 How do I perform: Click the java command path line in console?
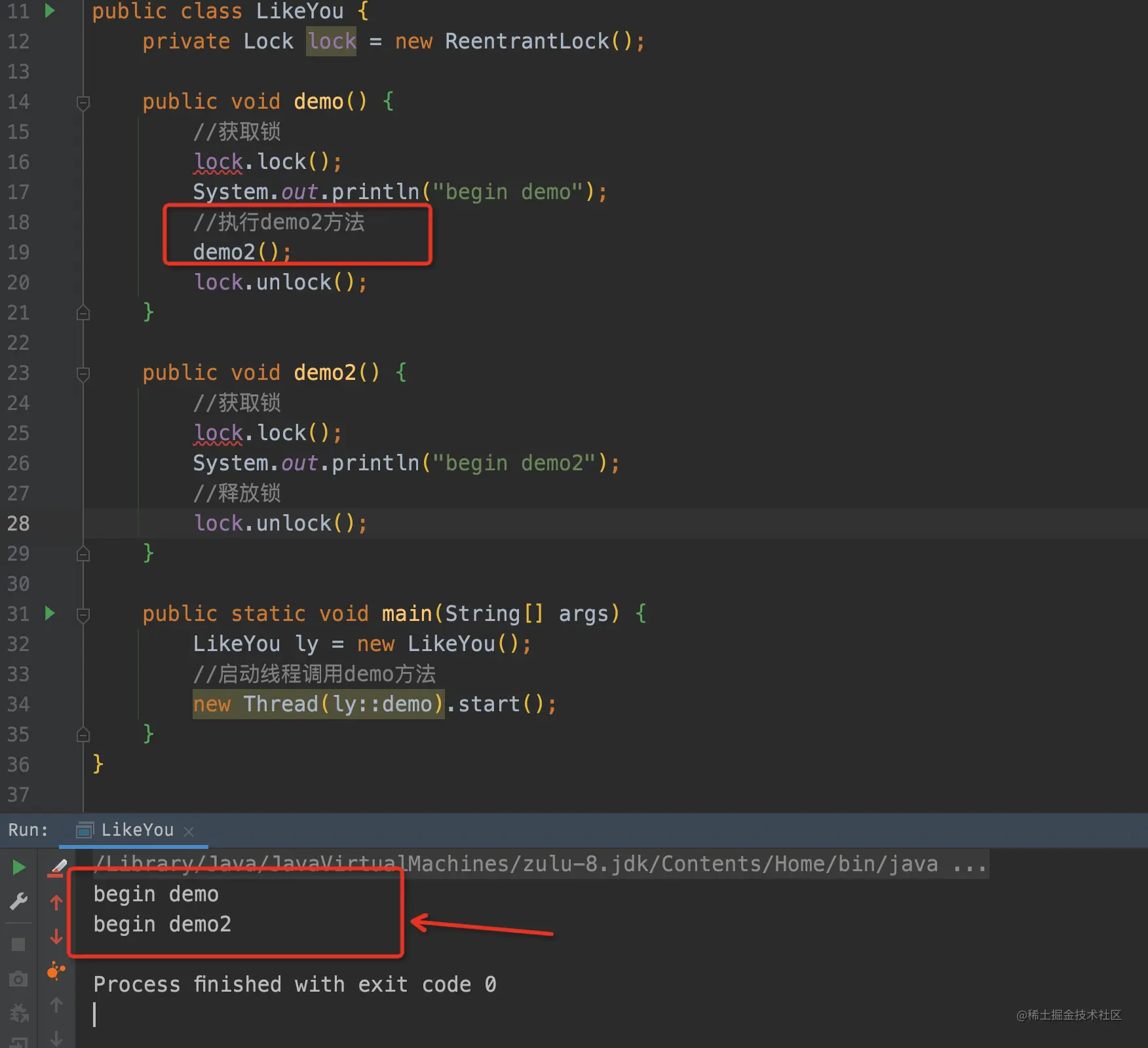541,865
